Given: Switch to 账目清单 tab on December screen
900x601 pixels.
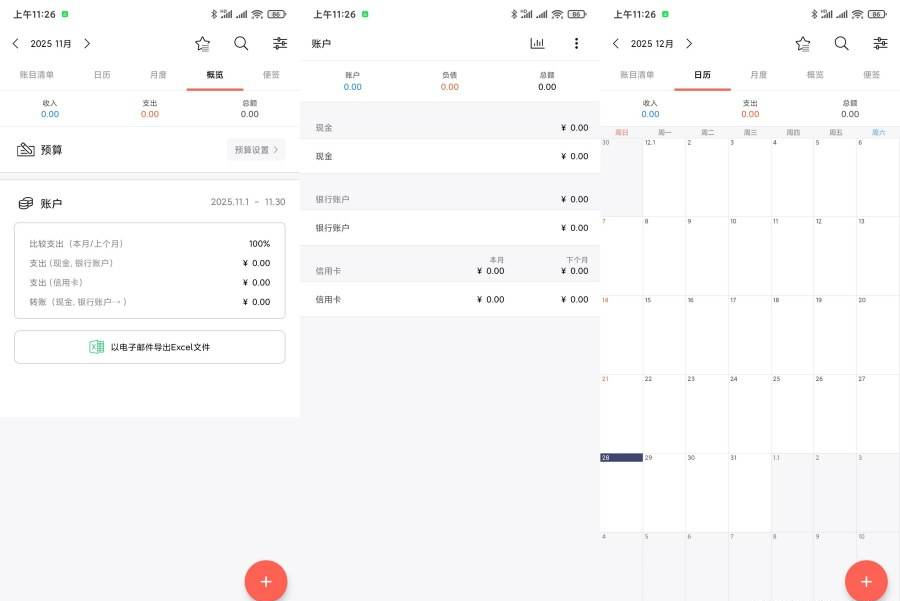Looking at the screenshot, I should (x=637, y=75).
